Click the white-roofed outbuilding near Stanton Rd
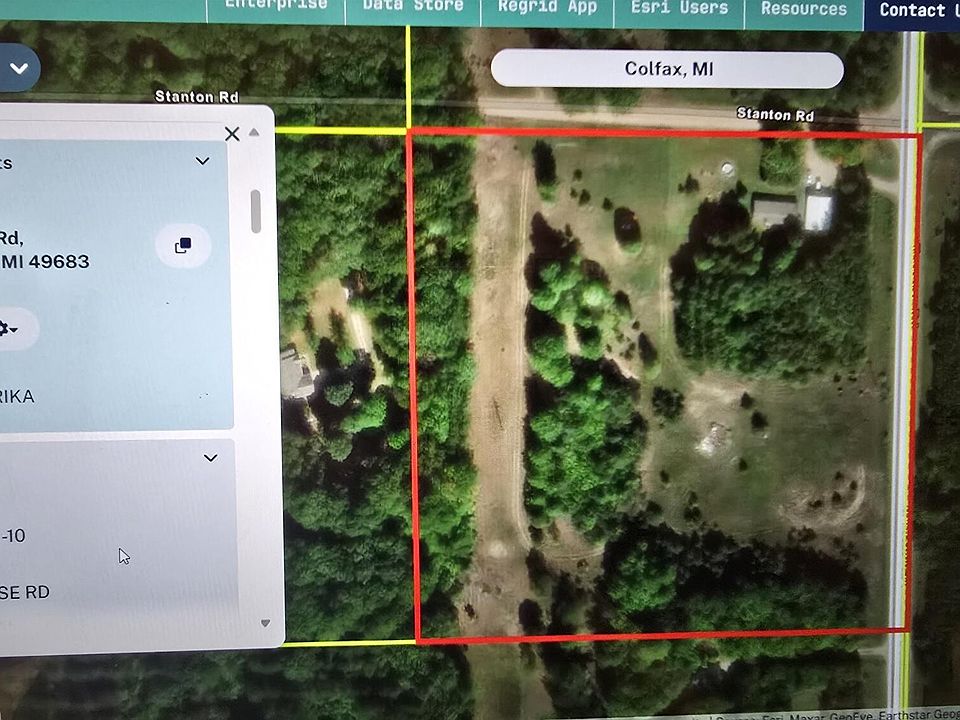 pos(819,211)
